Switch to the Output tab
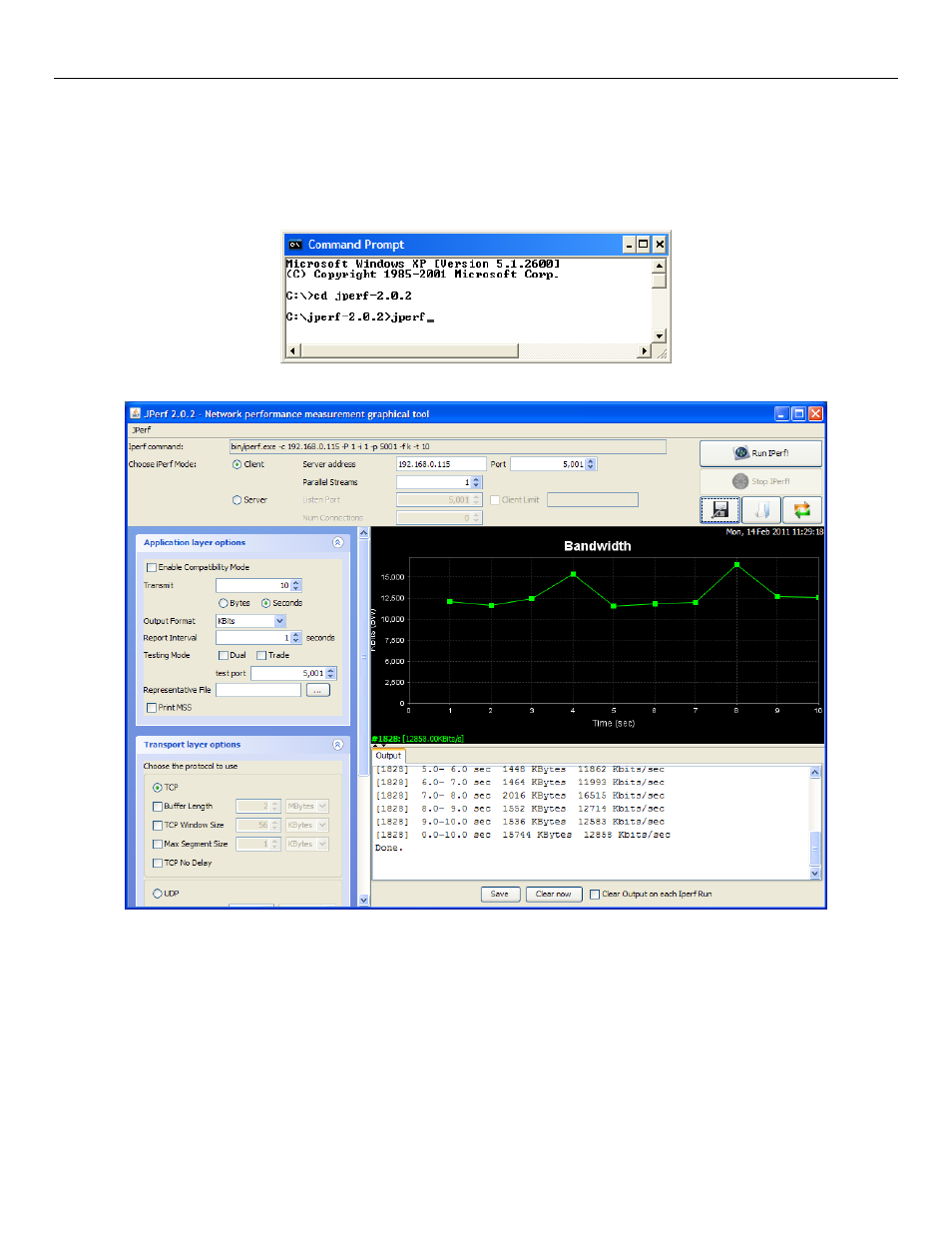Image resolution: width=952 pixels, height=1233 pixels. pos(388,756)
